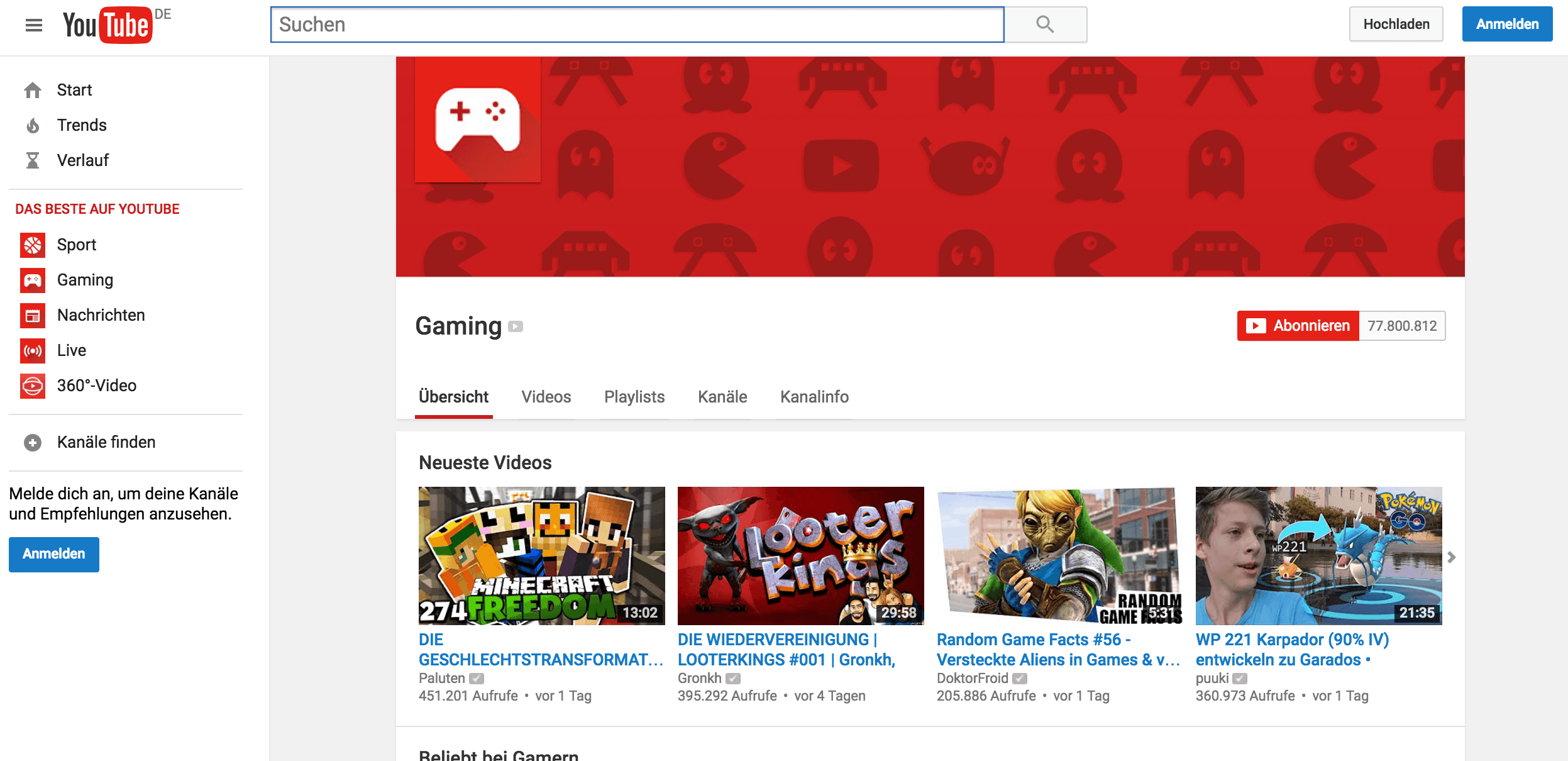
Task: Open WP 221 Karpador video title
Action: click(x=1293, y=650)
